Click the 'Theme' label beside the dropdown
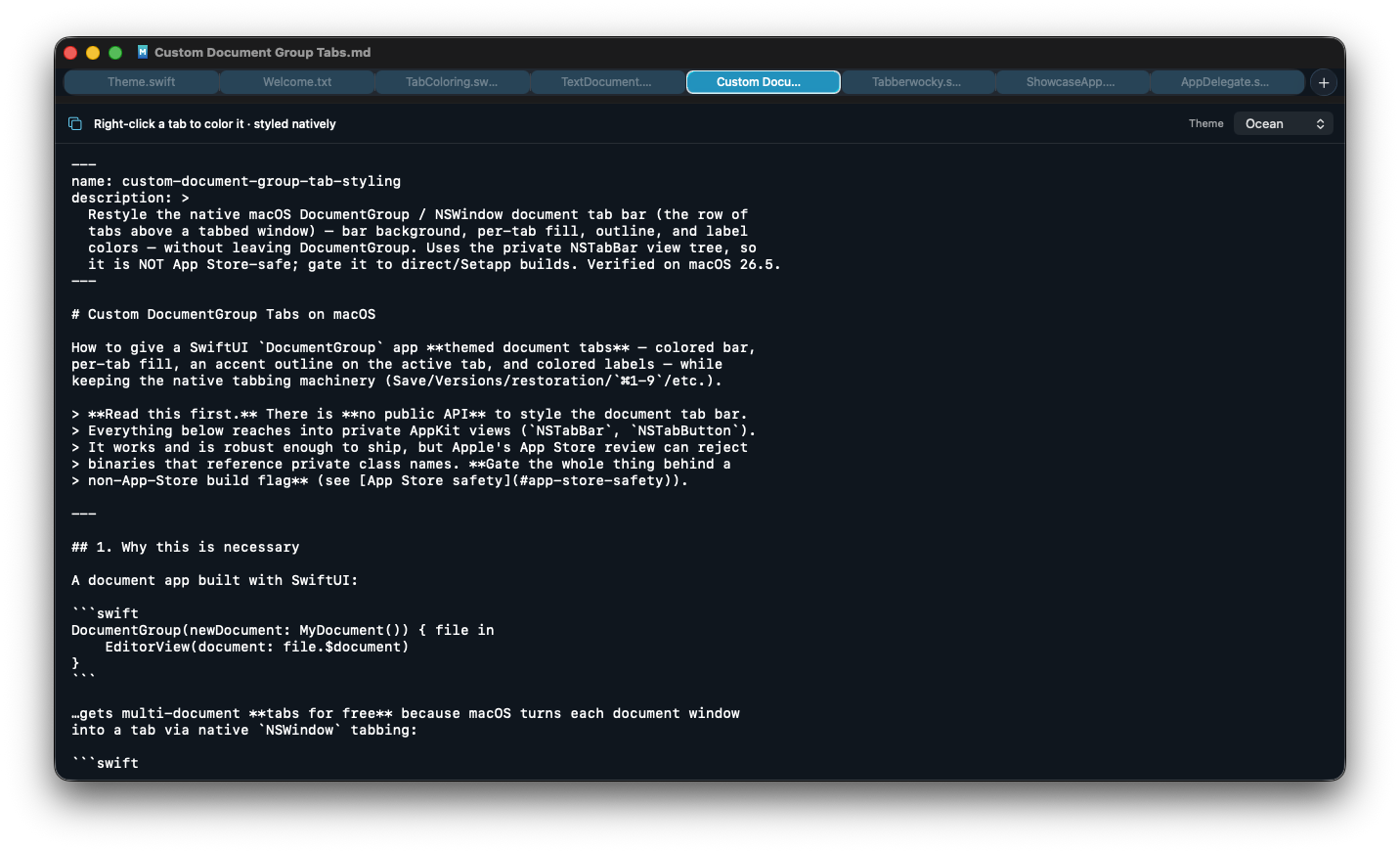This screenshot has height=853, width=1400. pyautogui.click(x=1205, y=123)
